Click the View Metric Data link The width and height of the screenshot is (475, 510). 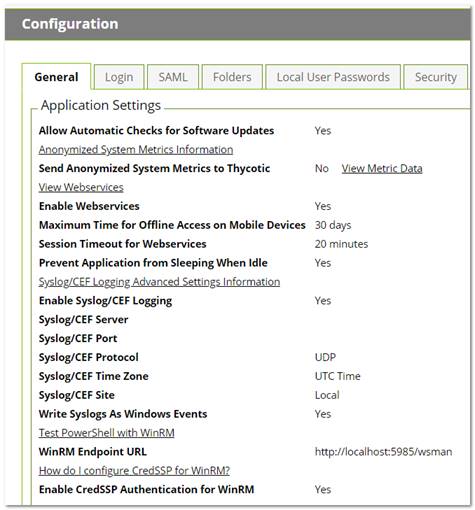pos(382,168)
